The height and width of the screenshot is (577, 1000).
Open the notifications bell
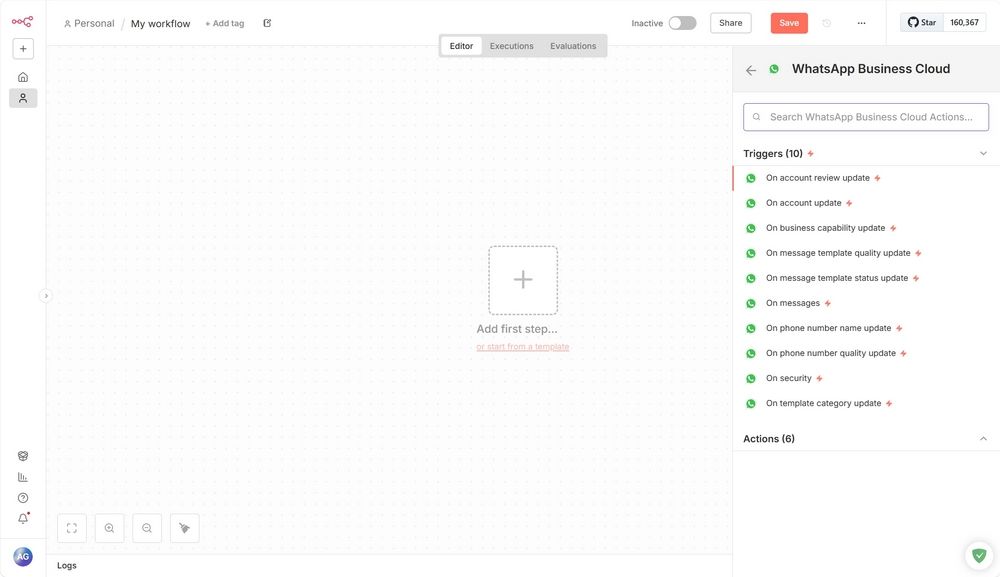(21, 517)
